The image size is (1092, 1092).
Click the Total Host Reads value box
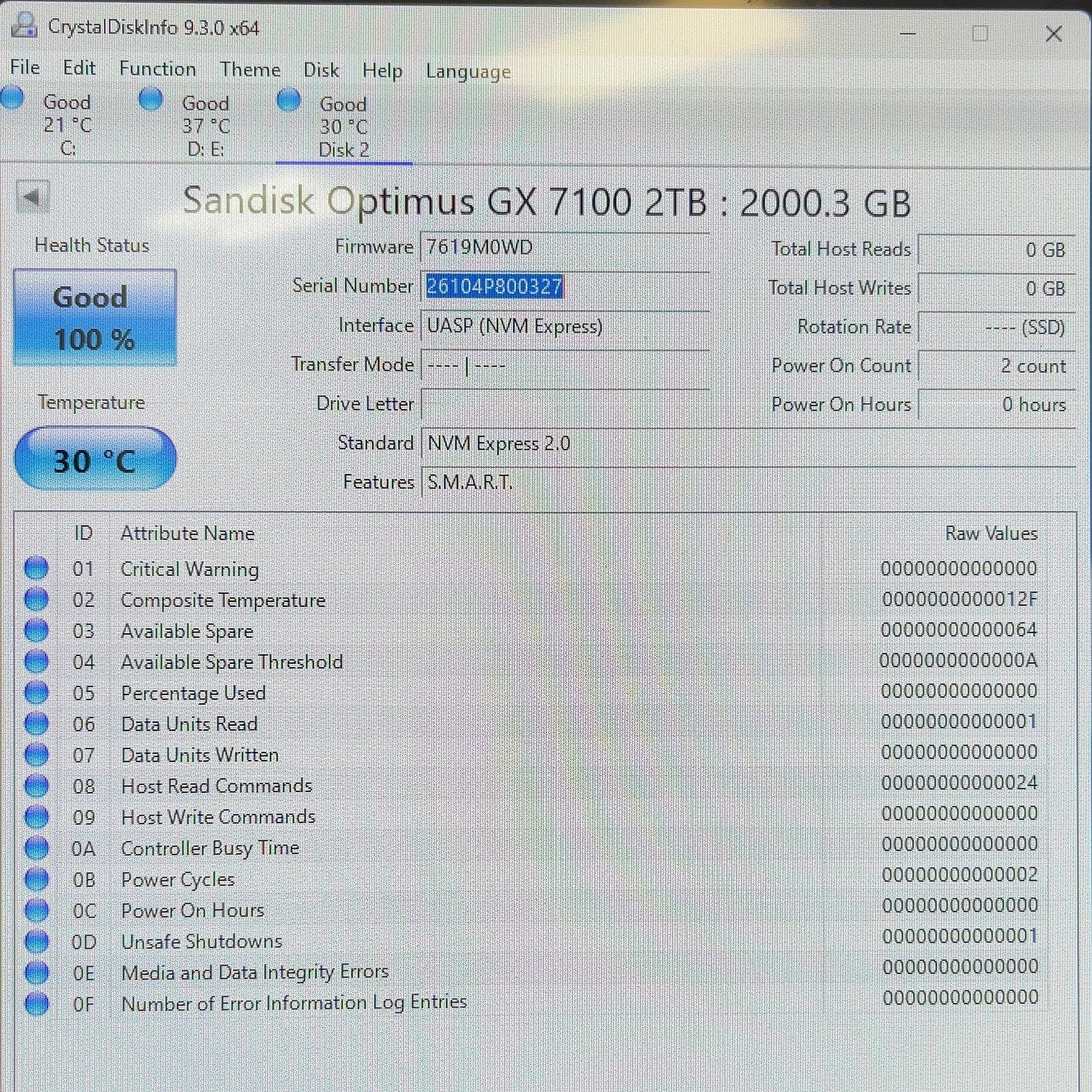click(x=997, y=250)
